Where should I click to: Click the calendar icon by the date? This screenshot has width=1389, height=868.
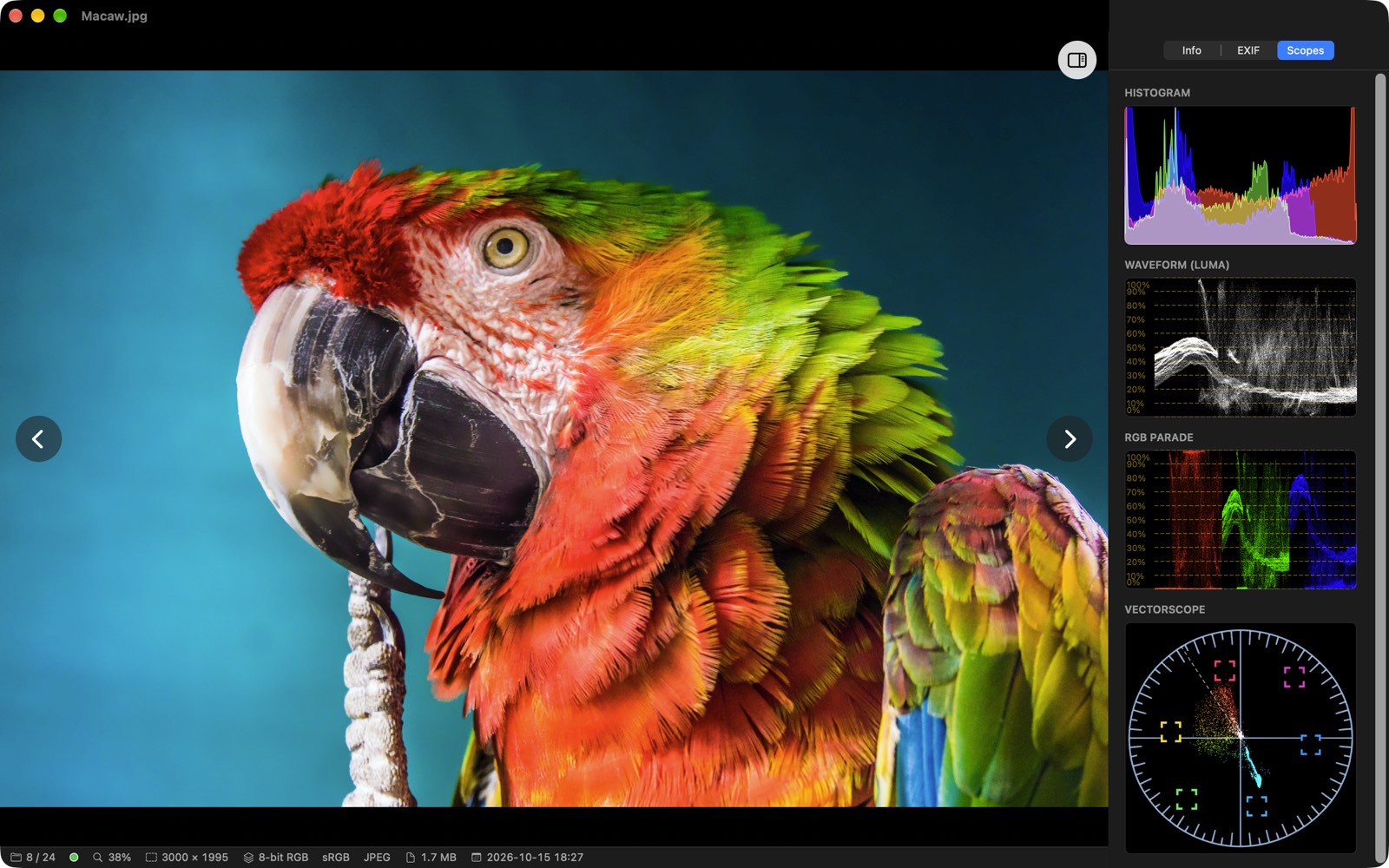pyautogui.click(x=477, y=857)
